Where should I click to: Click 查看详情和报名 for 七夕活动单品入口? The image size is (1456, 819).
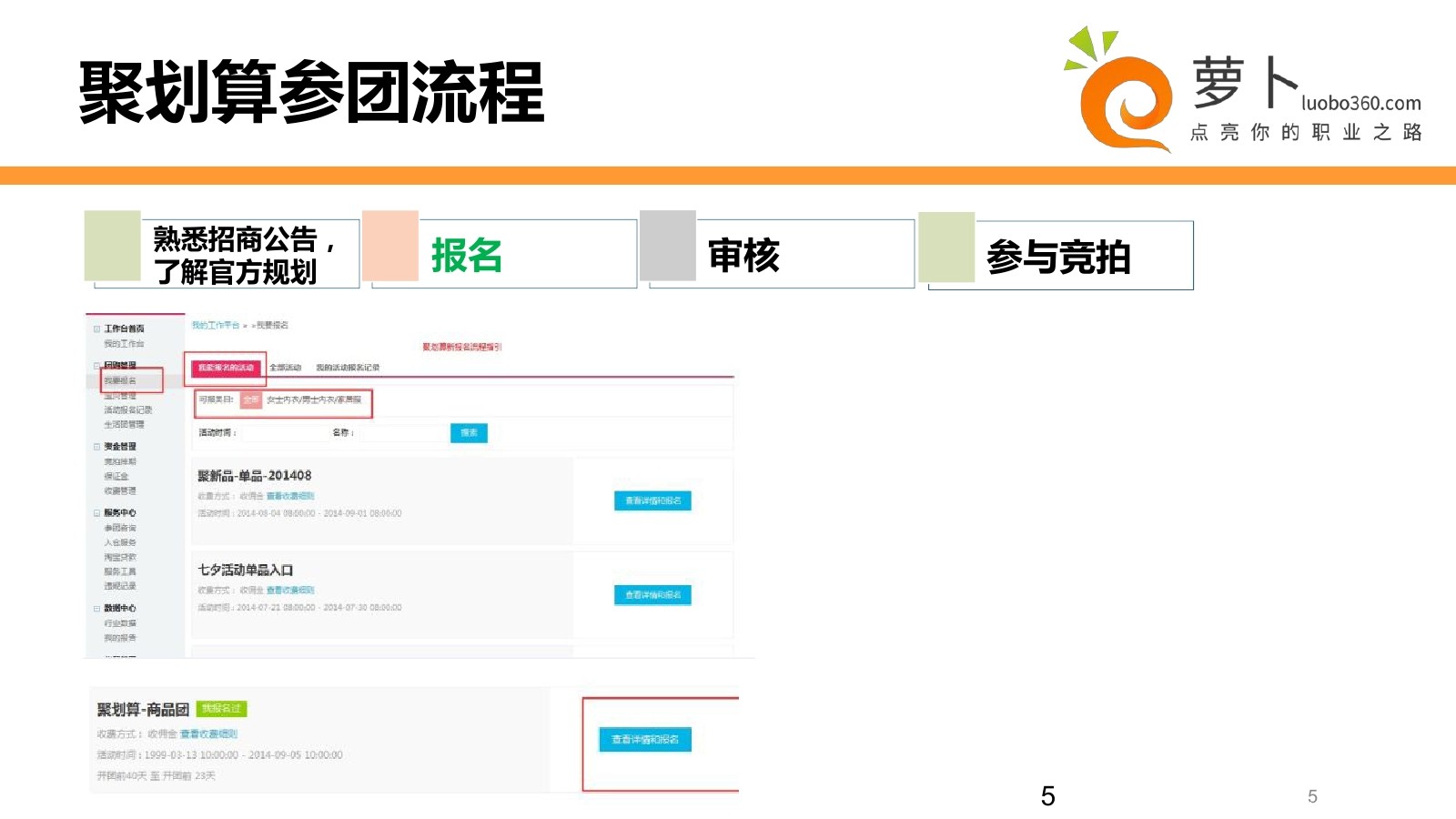point(653,595)
